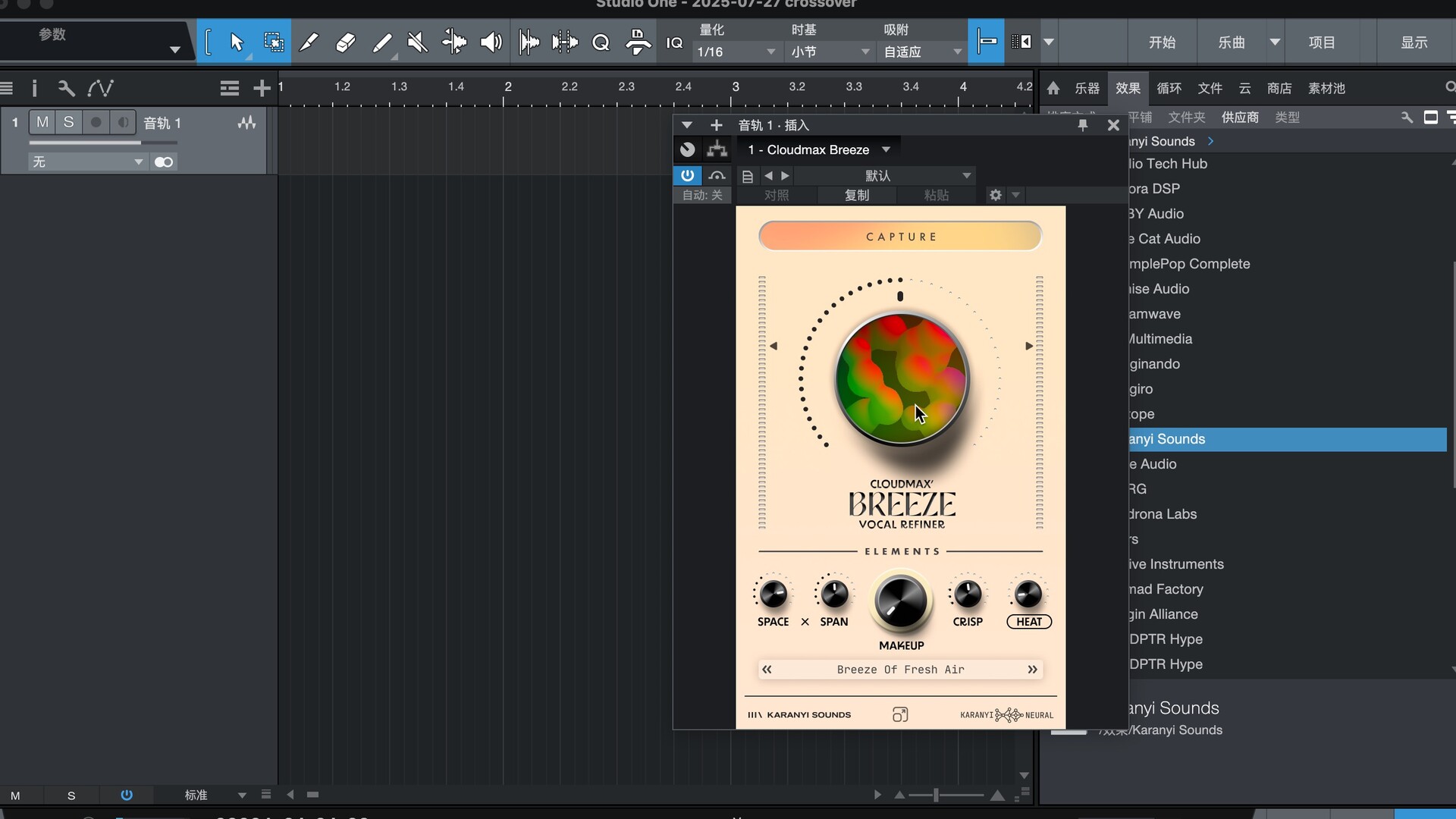This screenshot has width=1456, height=819.
Task: Solo track 音轨 1
Action: click(68, 122)
